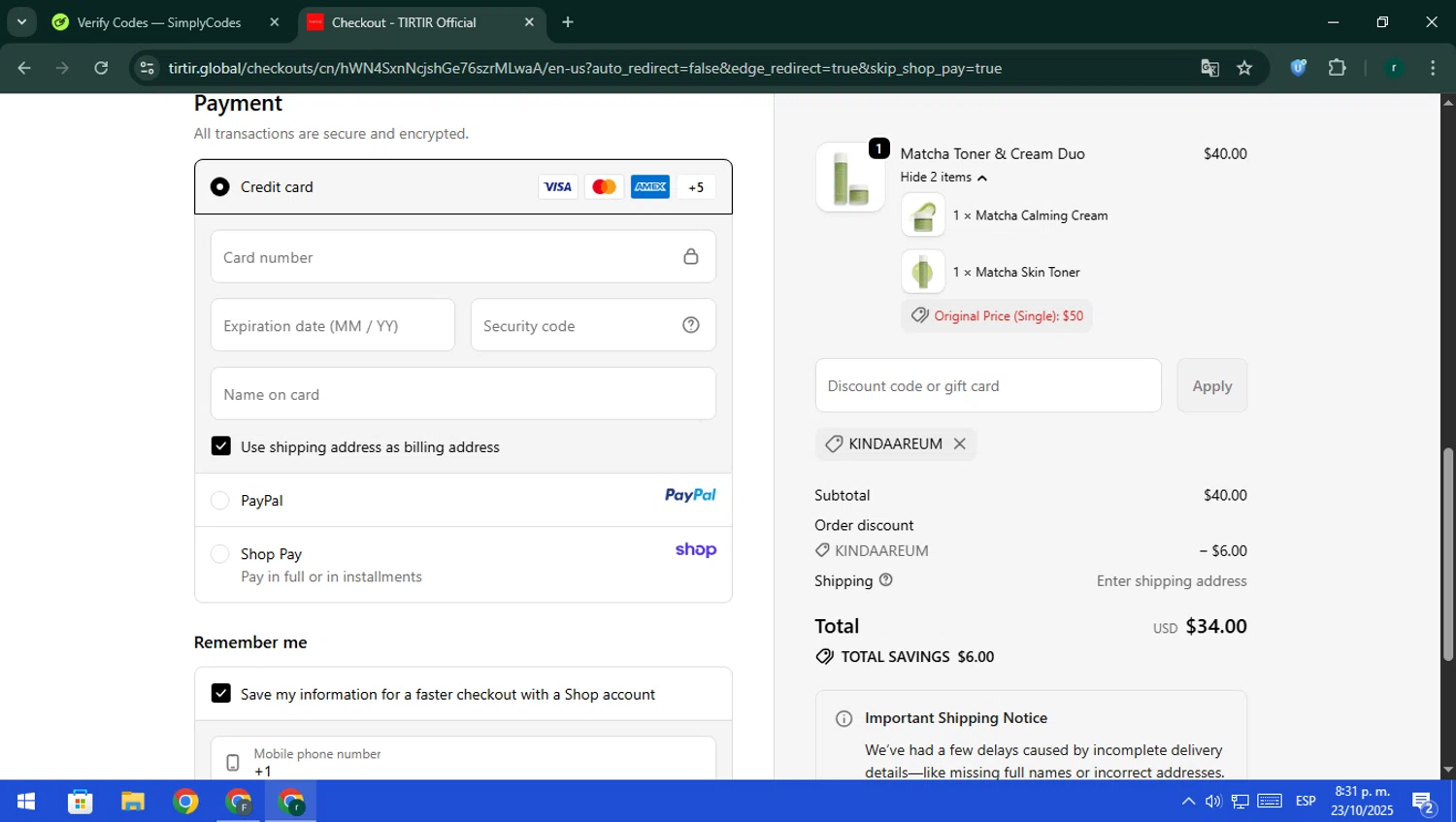This screenshot has width=1456, height=822.
Task: Open the Extensions puzzle menu
Action: (x=1338, y=68)
